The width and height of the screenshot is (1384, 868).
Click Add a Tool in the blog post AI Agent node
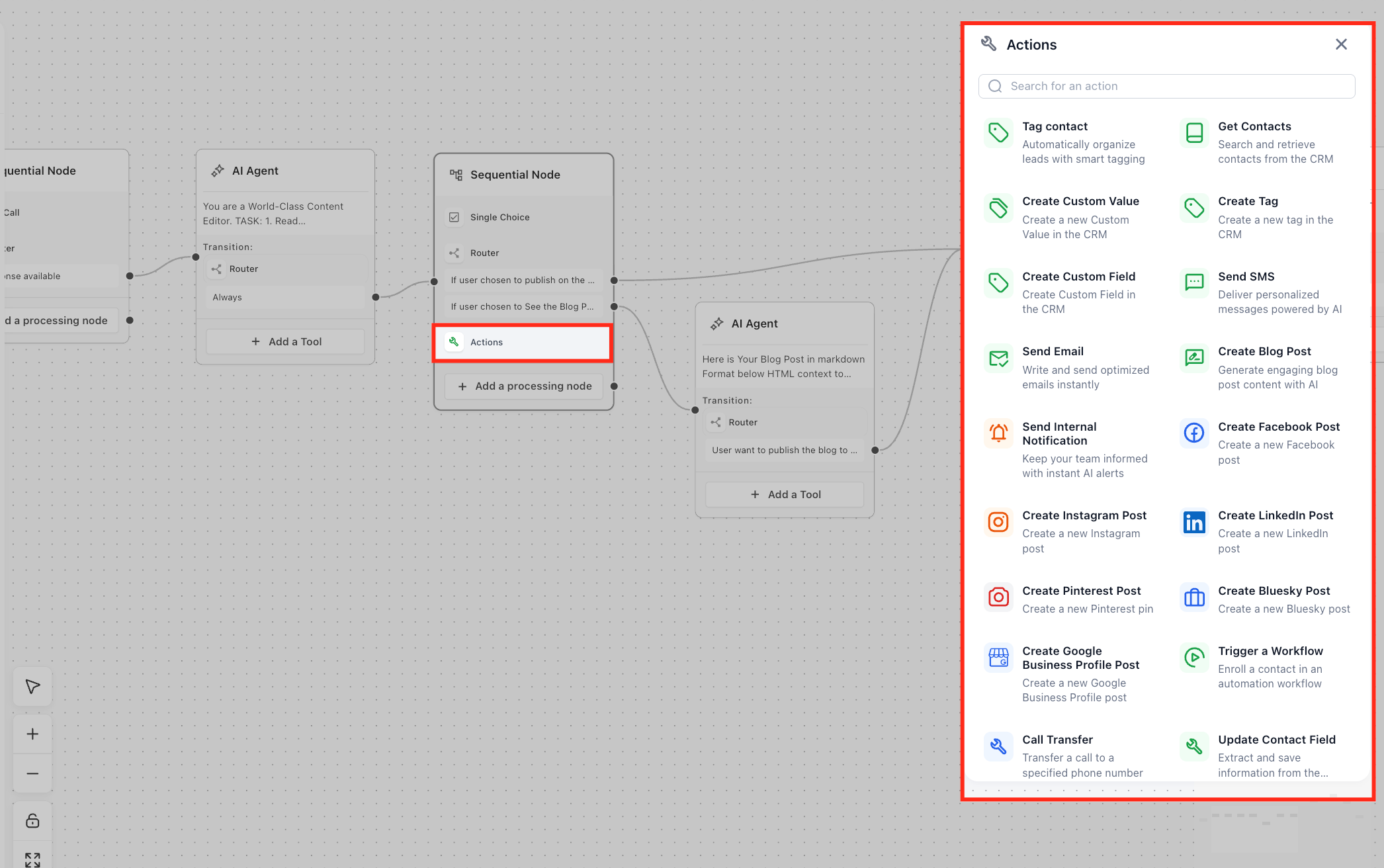click(785, 495)
